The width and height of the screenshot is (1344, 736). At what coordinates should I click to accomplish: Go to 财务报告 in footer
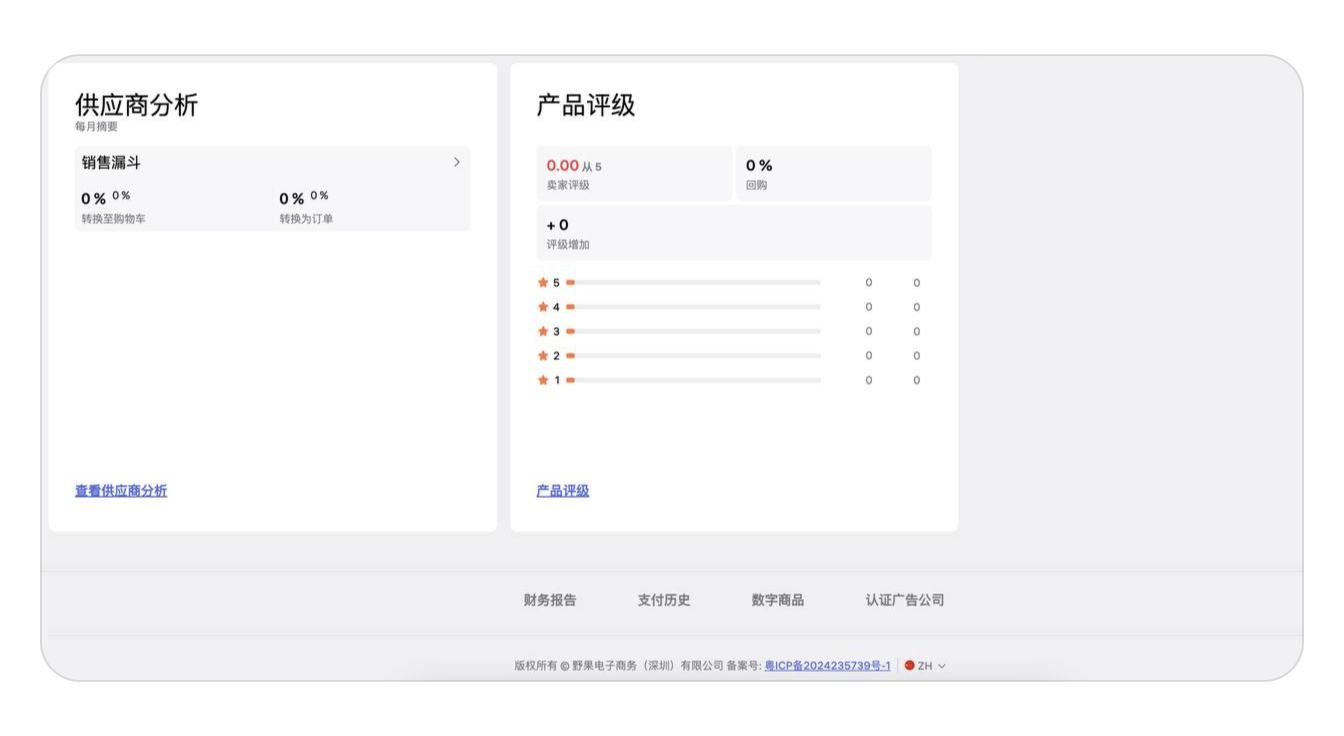click(x=550, y=600)
